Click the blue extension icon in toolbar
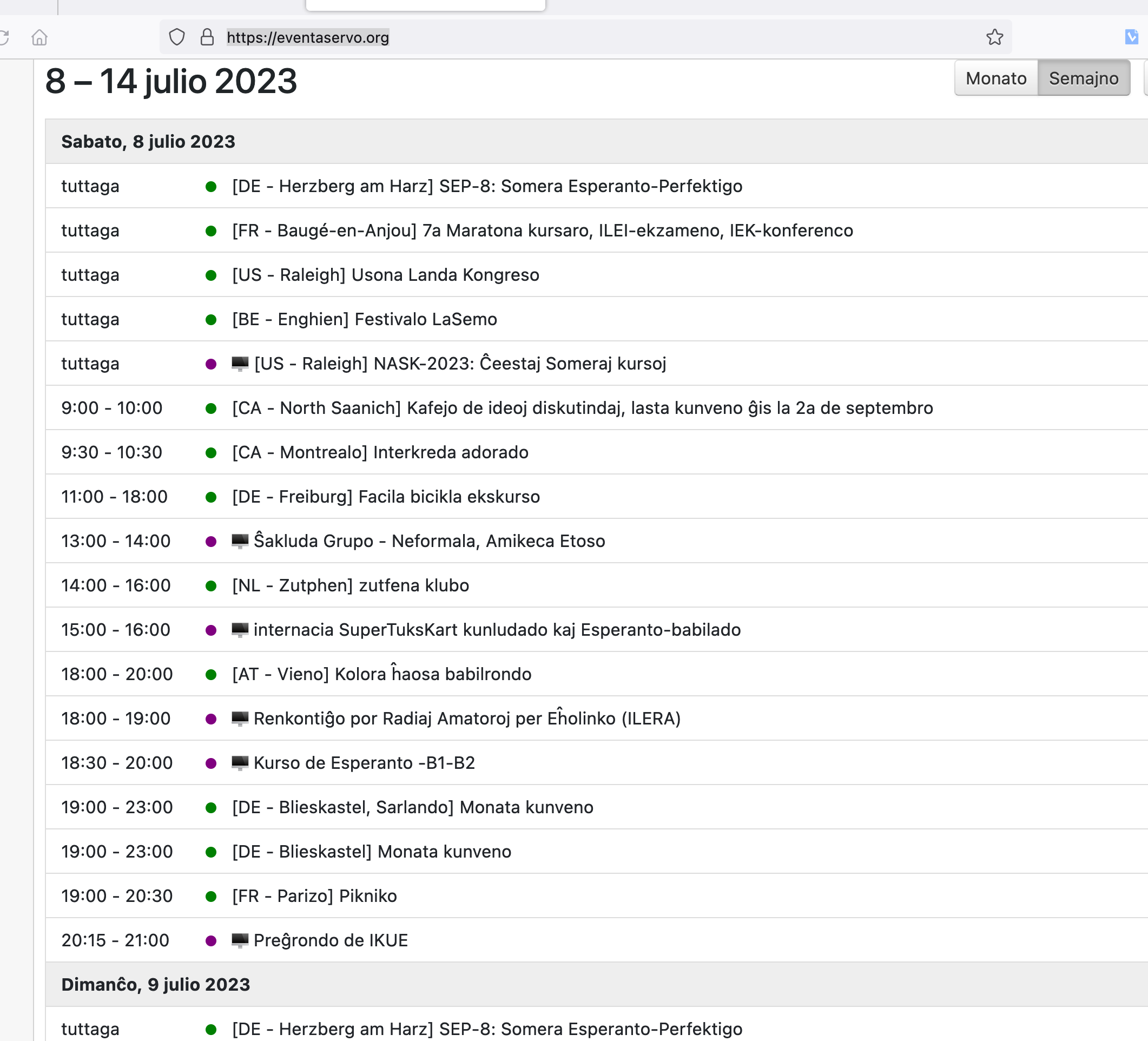The image size is (1148, 1041). (x=1131, y=37)
